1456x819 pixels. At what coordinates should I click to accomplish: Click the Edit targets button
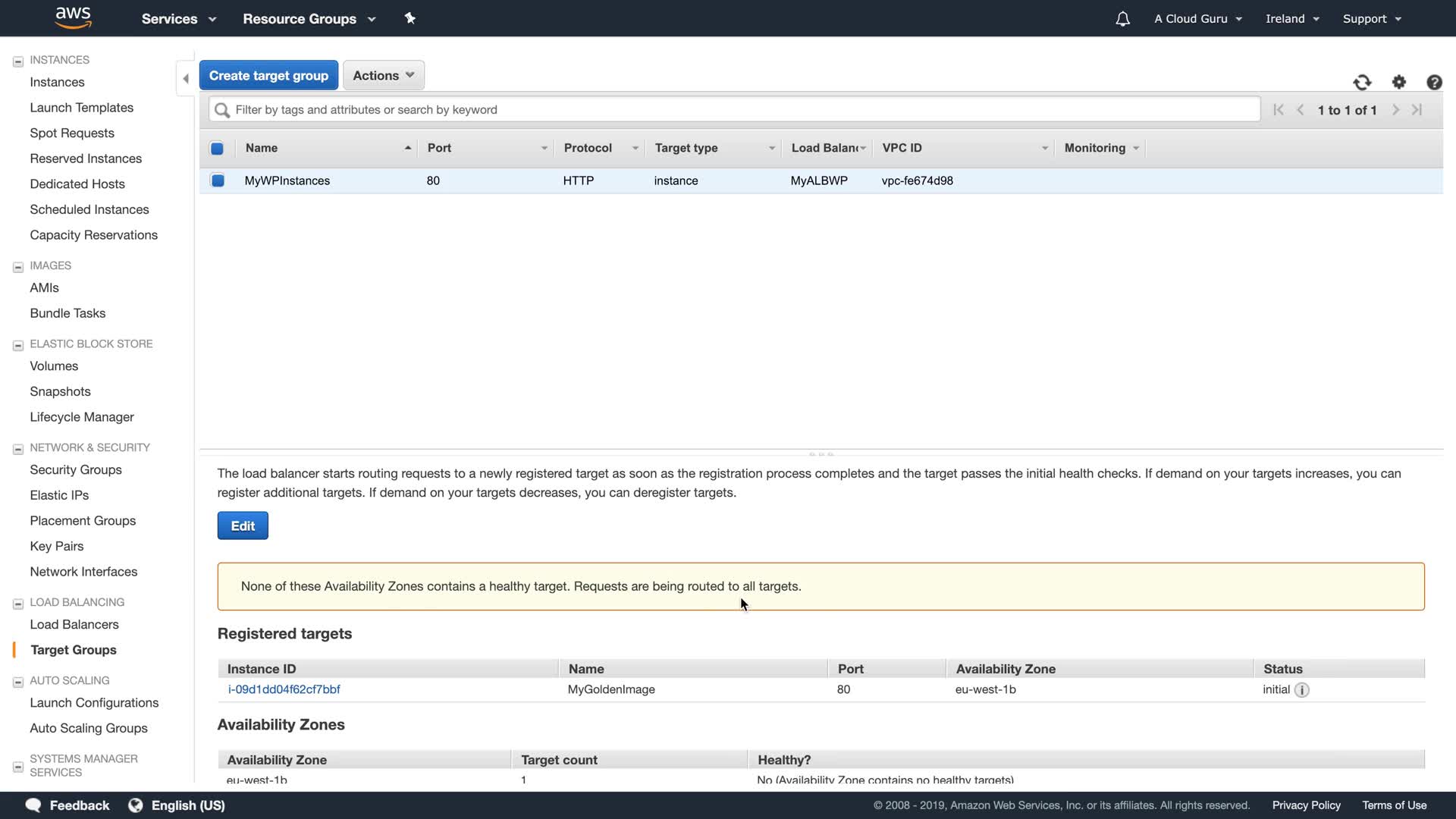tap(243, 526)
